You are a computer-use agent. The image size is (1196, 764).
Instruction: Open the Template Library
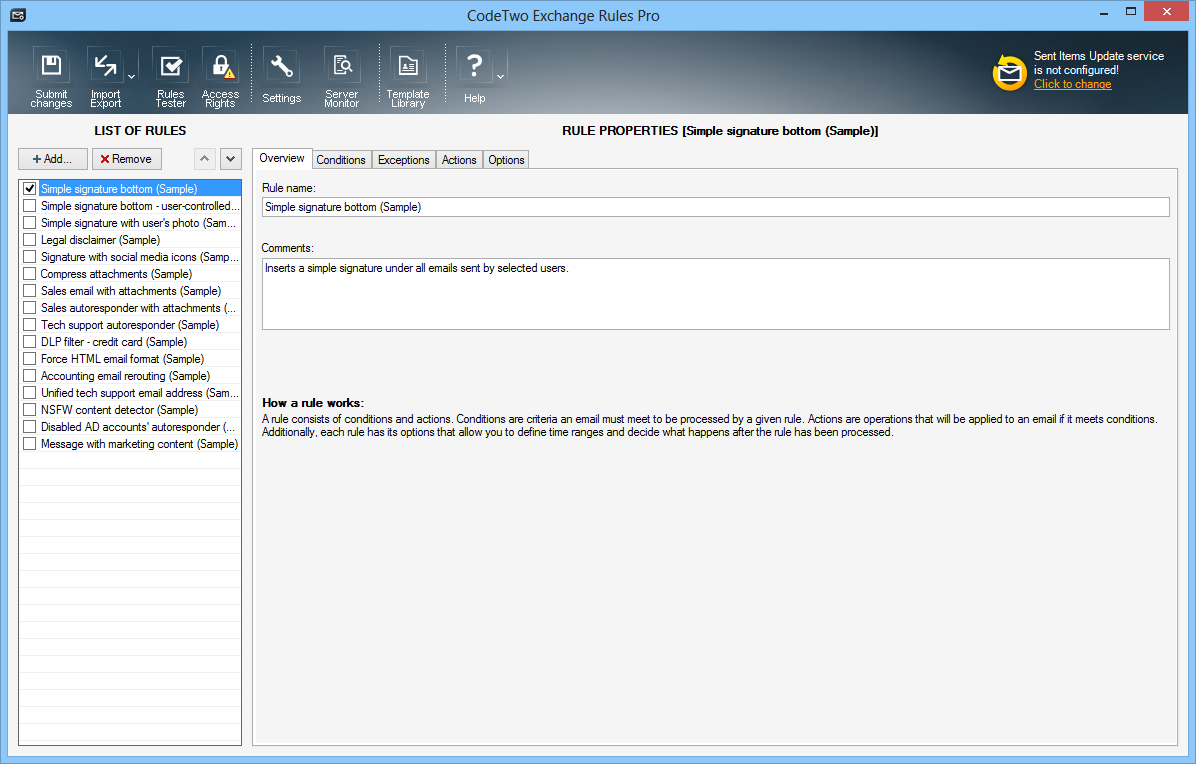408,77
